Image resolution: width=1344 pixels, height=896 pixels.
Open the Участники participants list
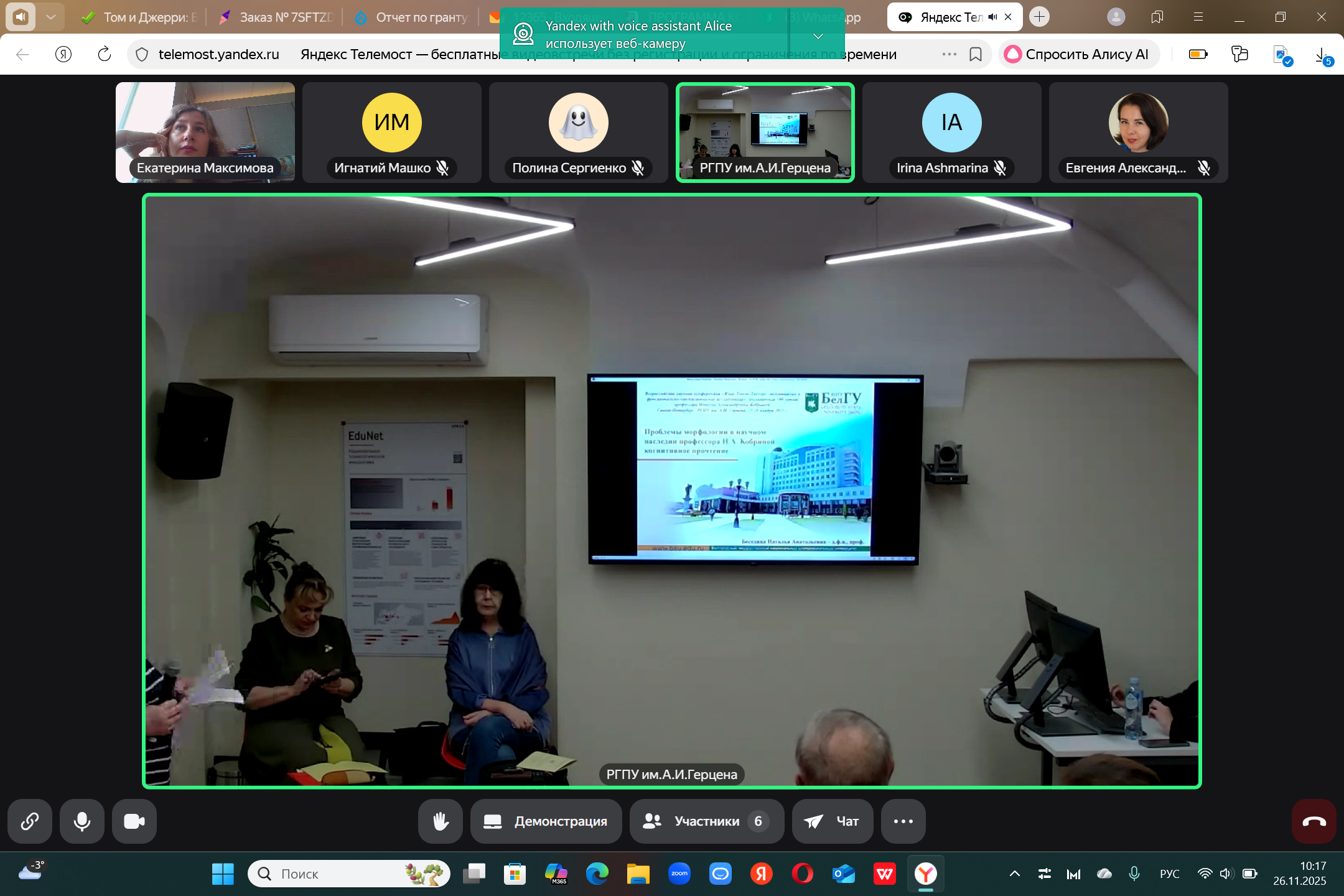coord(706,821)
